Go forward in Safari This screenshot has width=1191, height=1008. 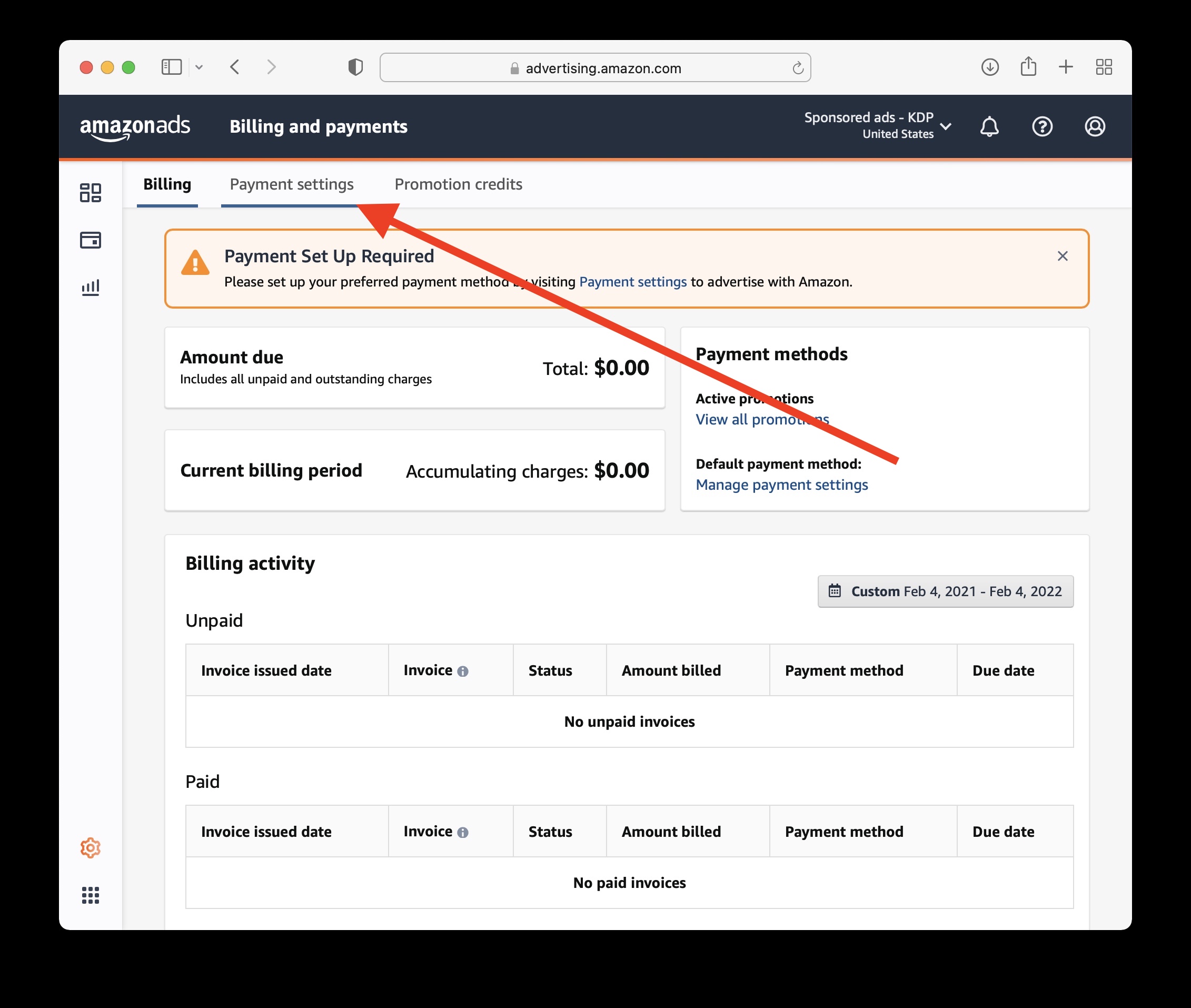click(271, 67)
